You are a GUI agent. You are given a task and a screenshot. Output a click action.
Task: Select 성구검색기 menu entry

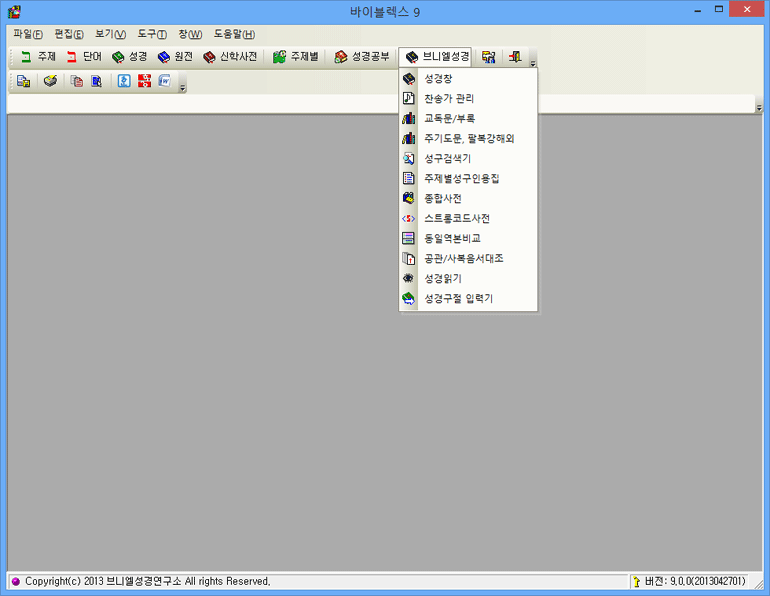pyautogui.click(x=468, y=159)
